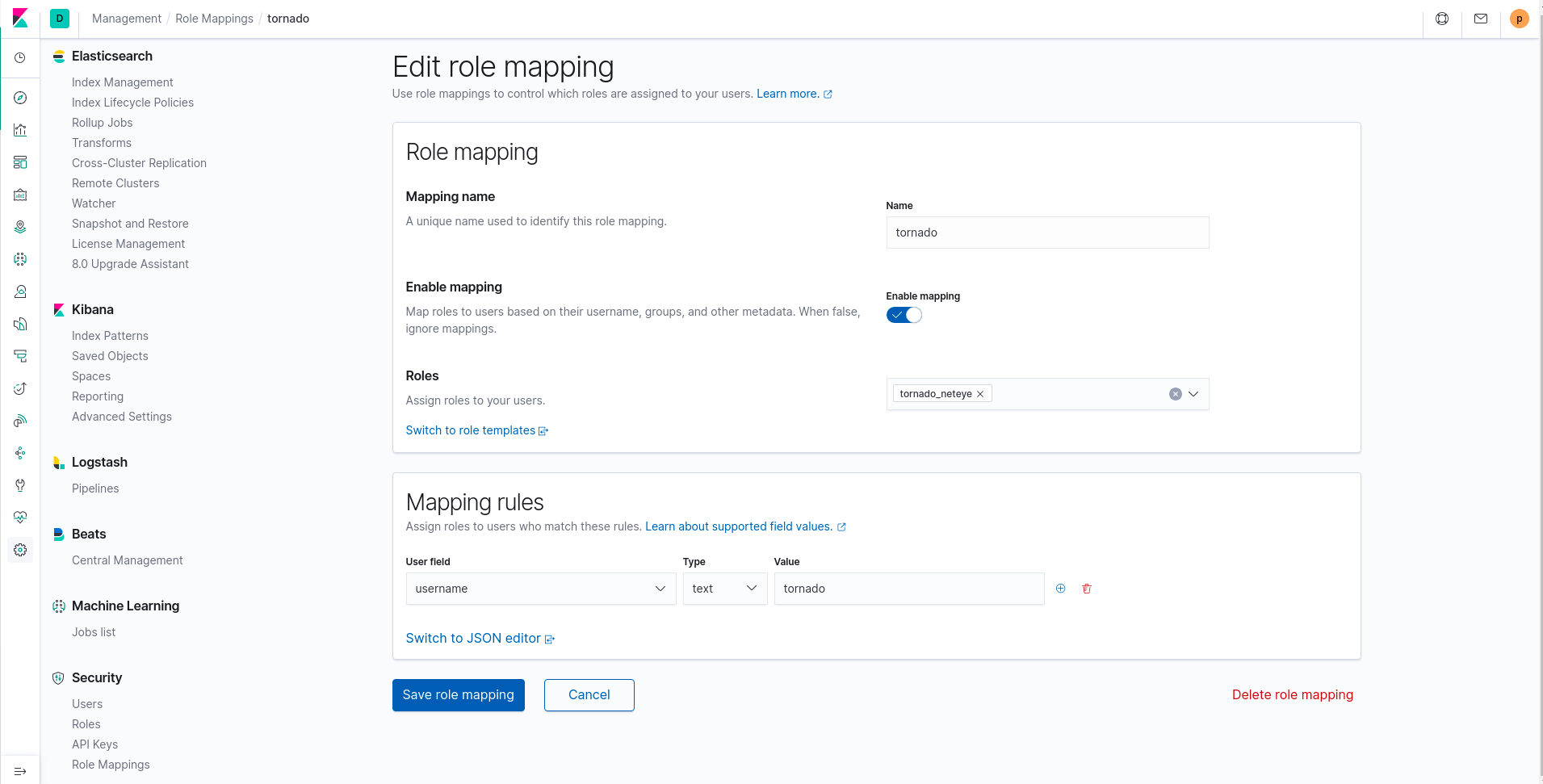Add another mapping rule with the plus icon

pos(1061,589)
